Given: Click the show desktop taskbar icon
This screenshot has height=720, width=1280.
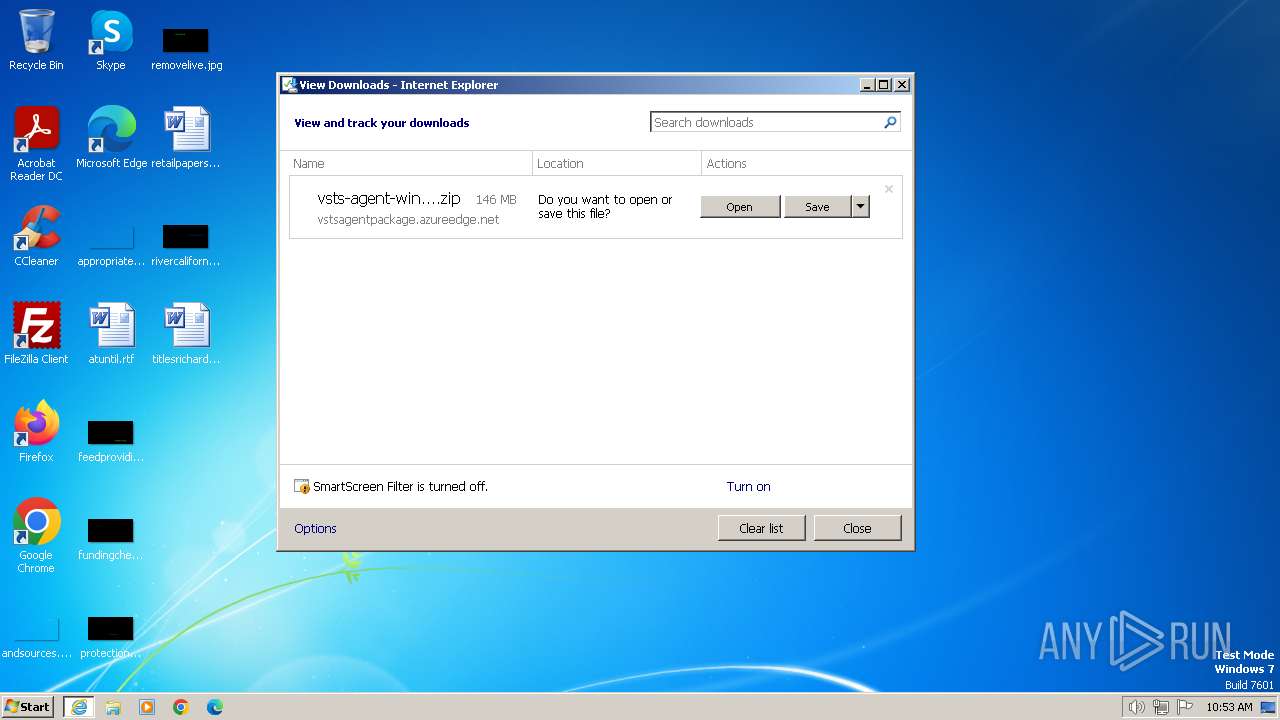Looking at the screenshot, I should [1268, 707].
